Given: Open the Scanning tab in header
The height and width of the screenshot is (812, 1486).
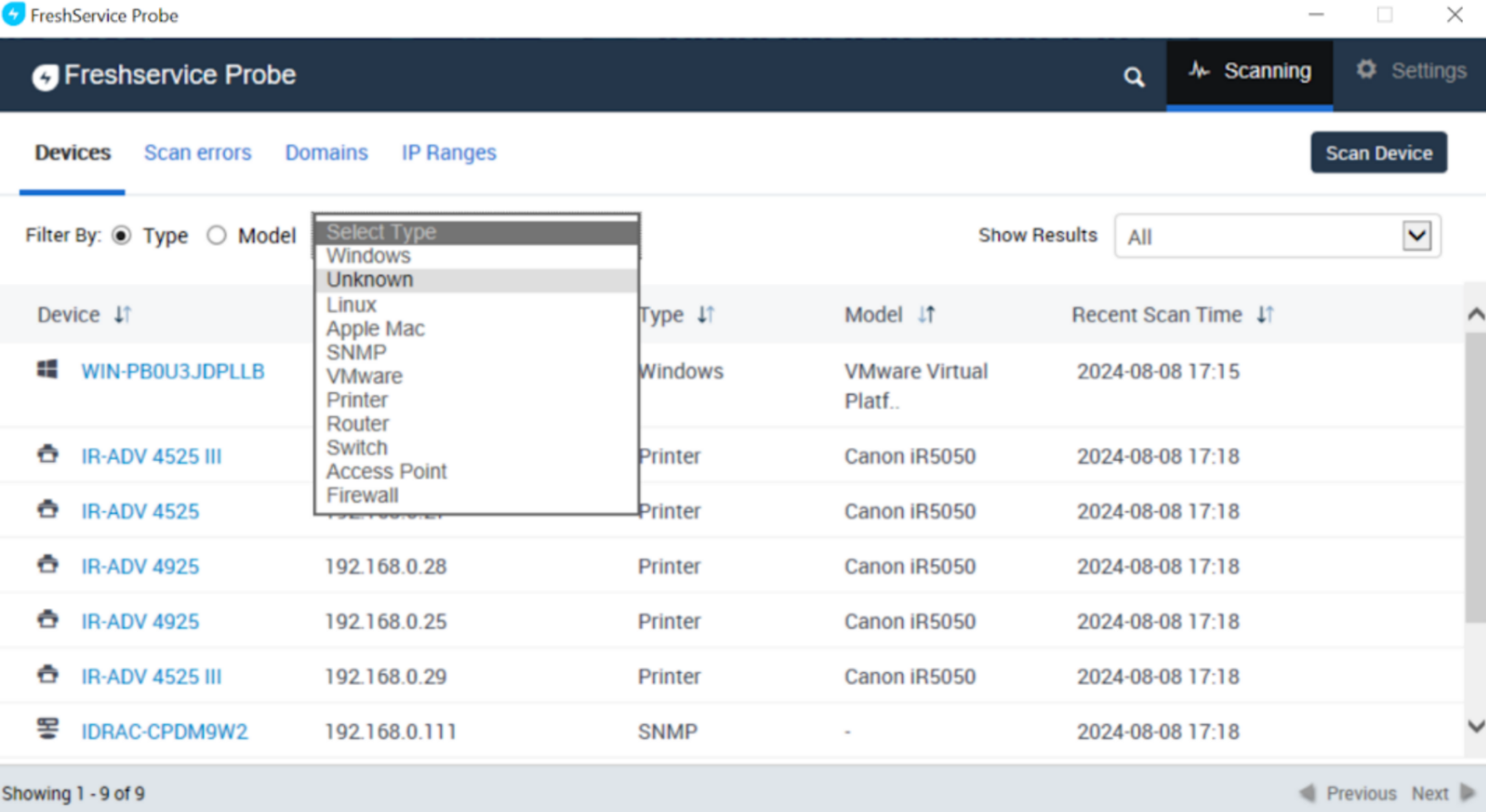Looking at the screenshot, I should point(1249,73).
